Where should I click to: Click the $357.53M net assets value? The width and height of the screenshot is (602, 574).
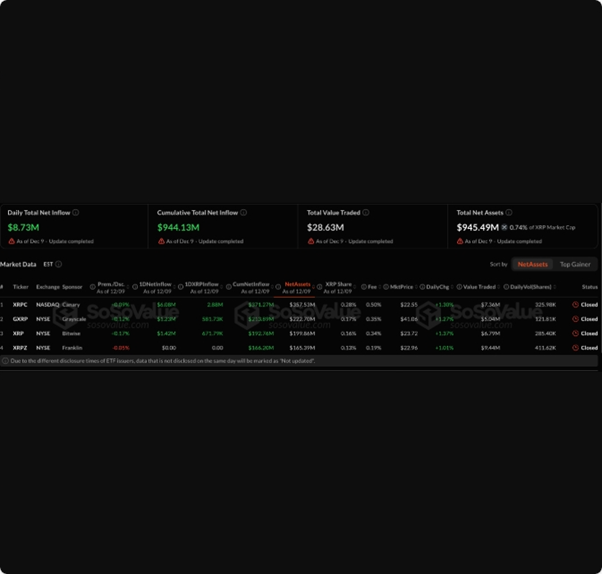click(x=302, y=304)
